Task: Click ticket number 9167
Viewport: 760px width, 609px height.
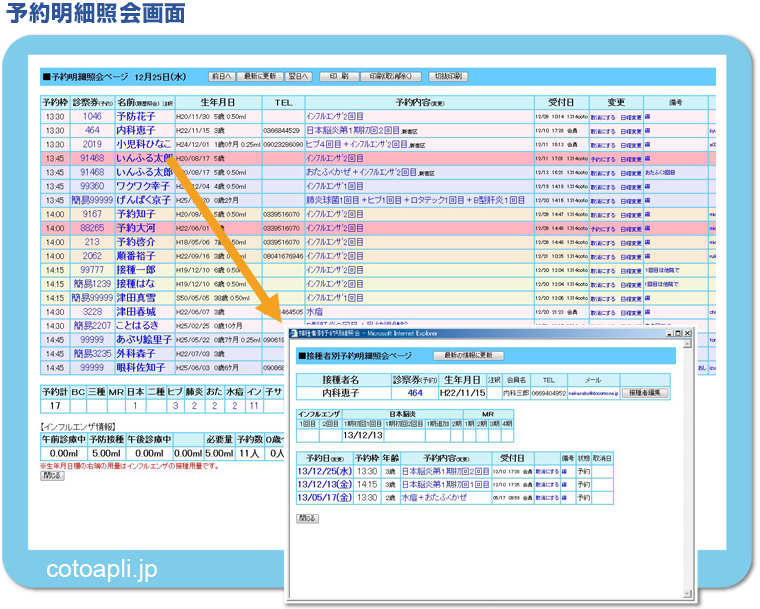Action: pyautogui.click(x=92, y=214)
